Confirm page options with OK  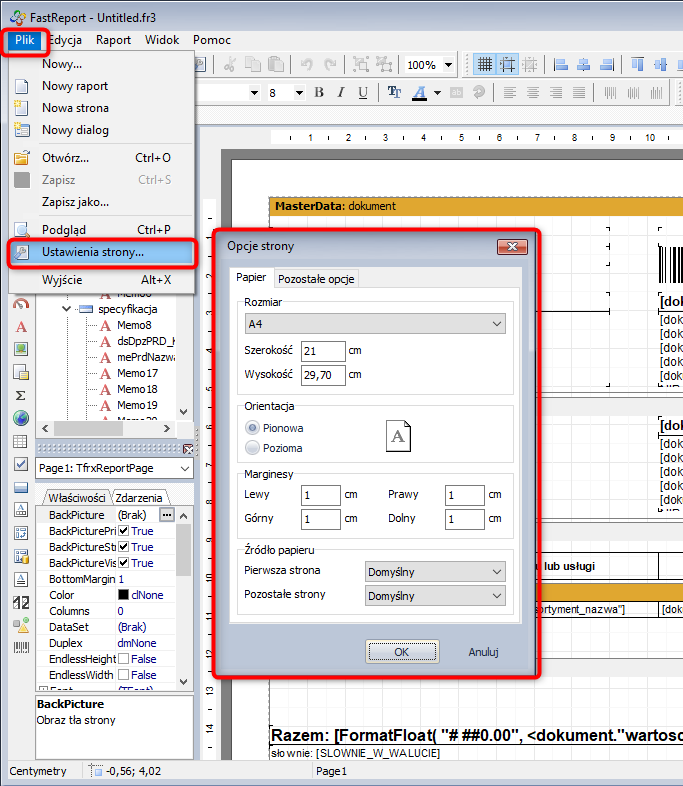pos(402,651)
